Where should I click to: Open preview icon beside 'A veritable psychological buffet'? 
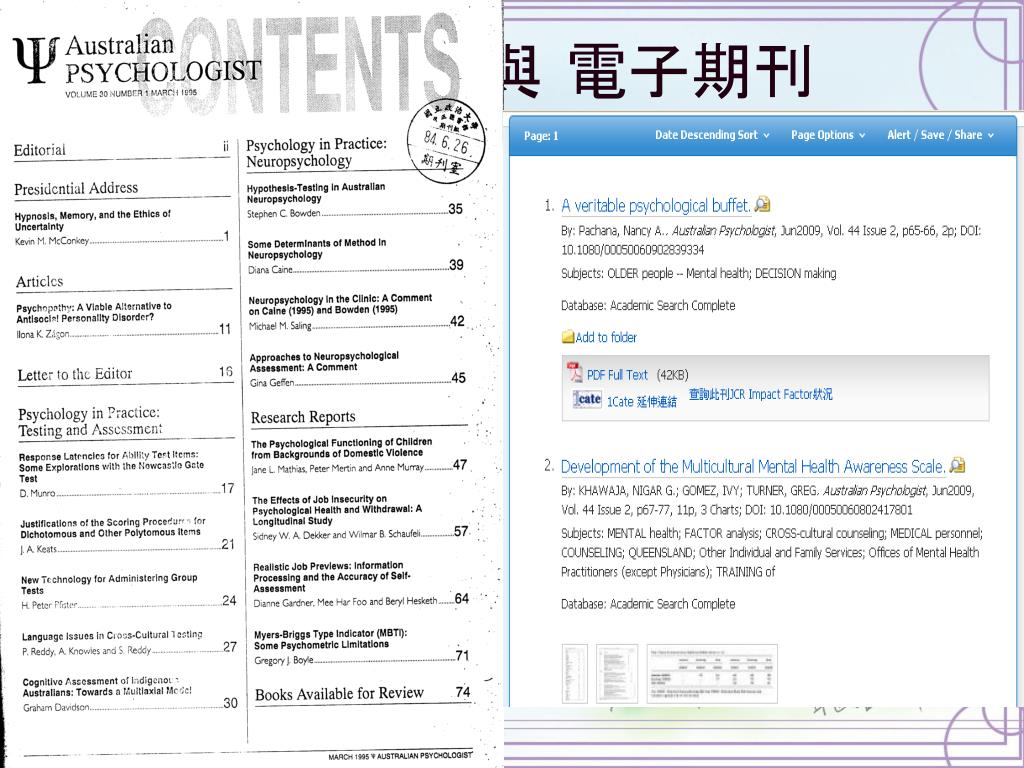762,205
